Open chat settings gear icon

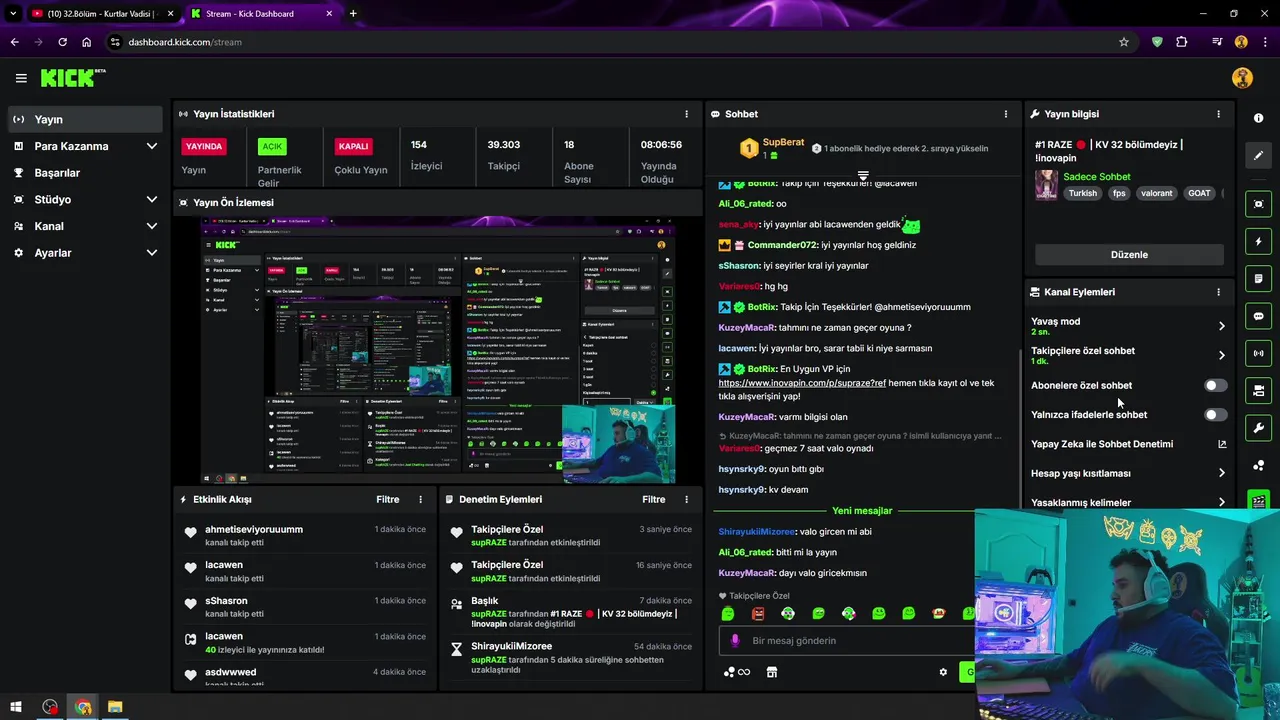[x=943, y=672]
